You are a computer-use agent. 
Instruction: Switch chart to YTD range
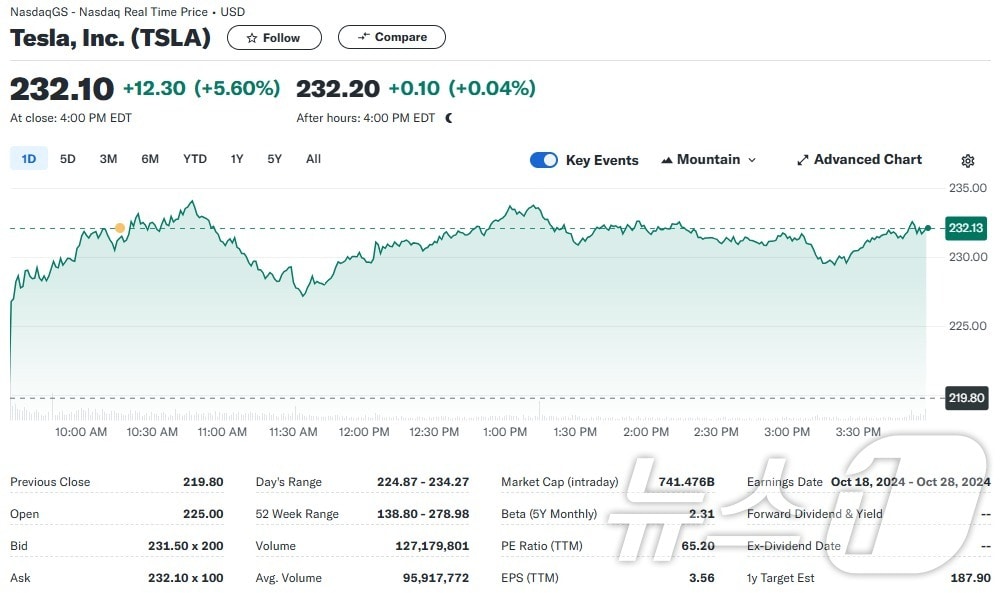point(195,159)
